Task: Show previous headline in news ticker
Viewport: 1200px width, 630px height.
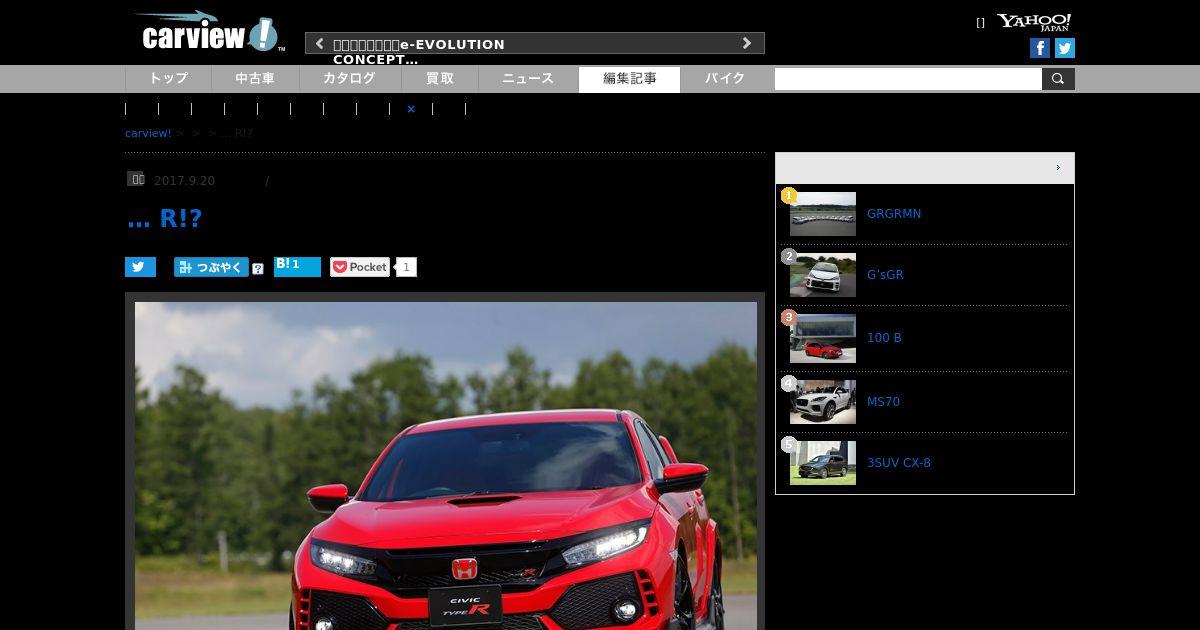Action: (x=319, y=43)
